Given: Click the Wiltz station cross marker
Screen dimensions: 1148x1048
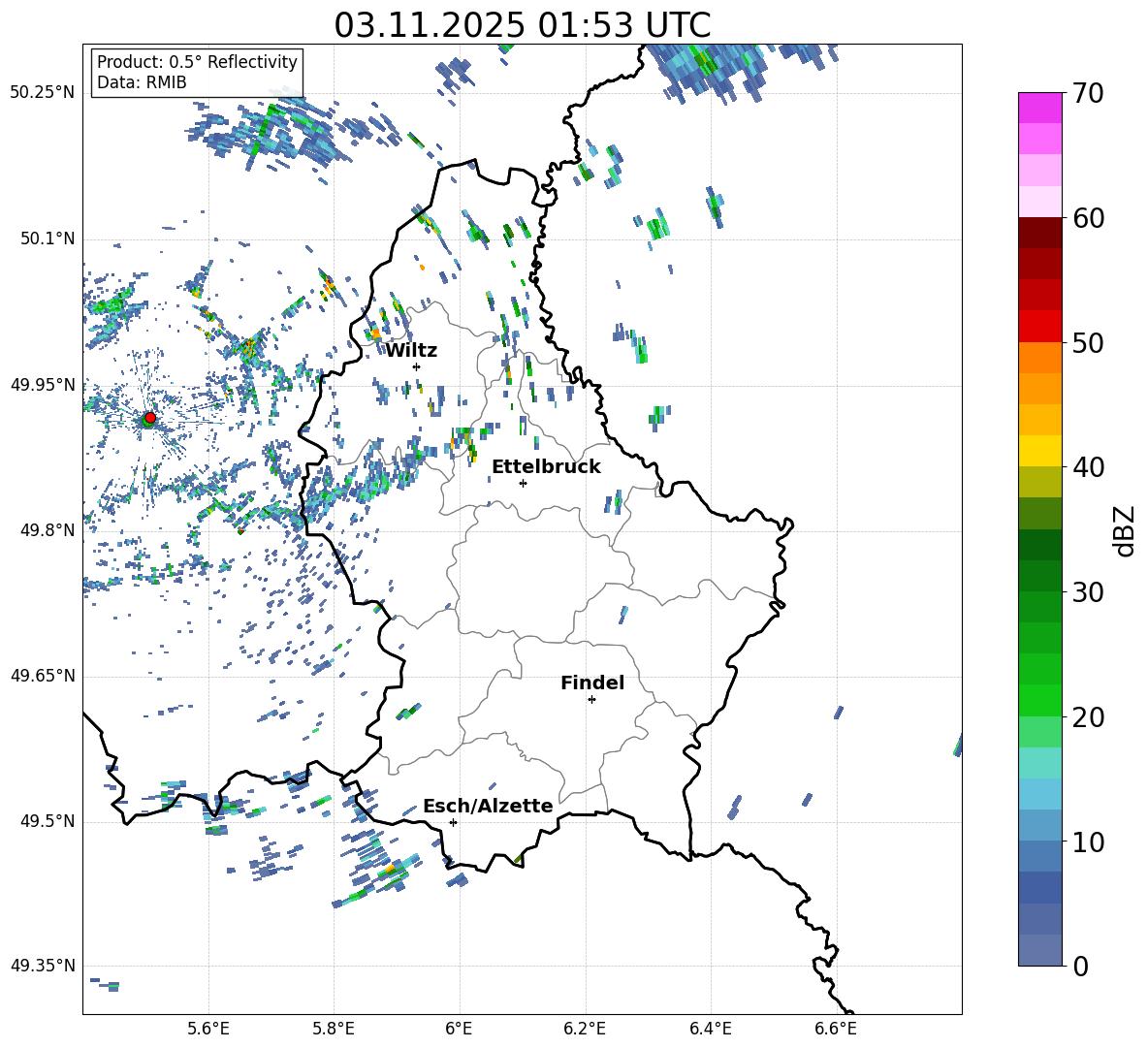Looking at the screenshot, I should tap(416, 366).
